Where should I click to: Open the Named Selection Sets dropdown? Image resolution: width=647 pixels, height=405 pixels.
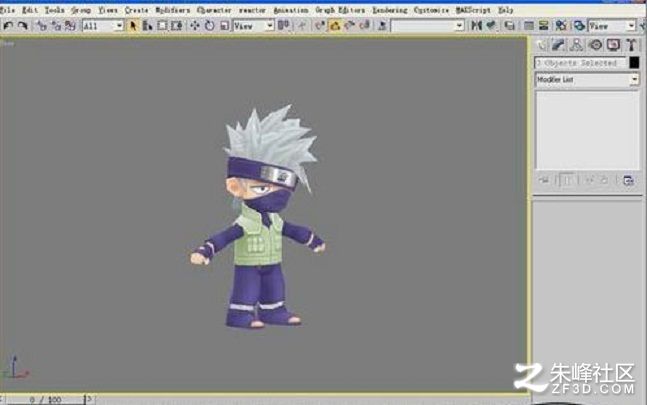[427, 26]
